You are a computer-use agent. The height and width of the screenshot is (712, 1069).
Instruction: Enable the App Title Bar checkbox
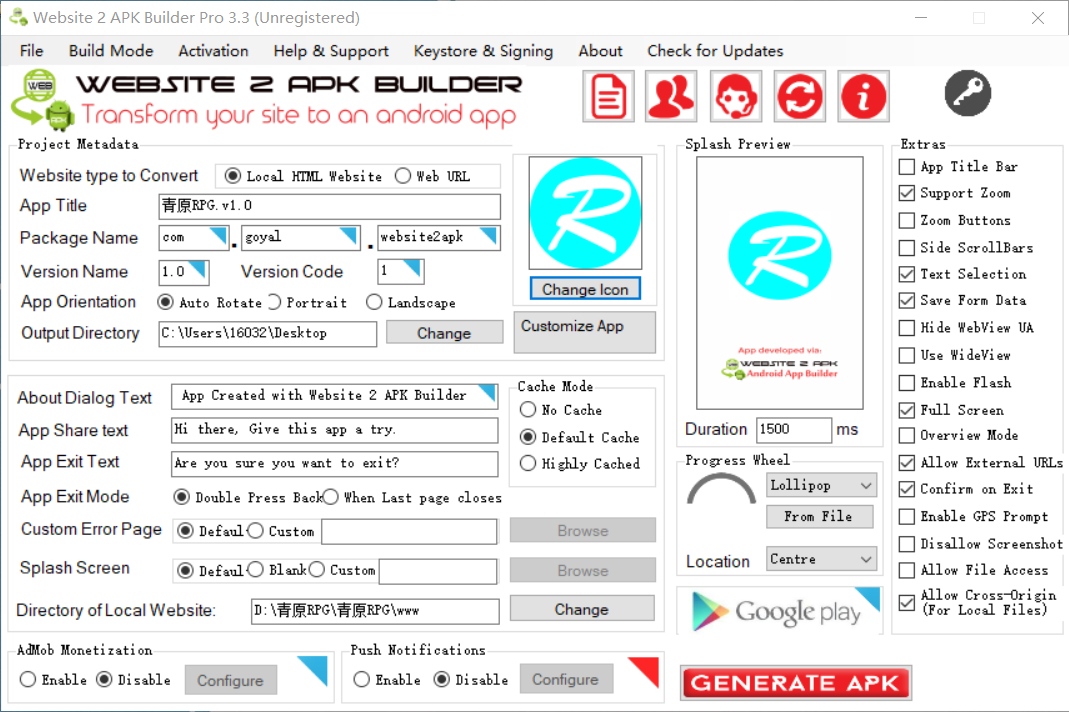coord(907,167)
